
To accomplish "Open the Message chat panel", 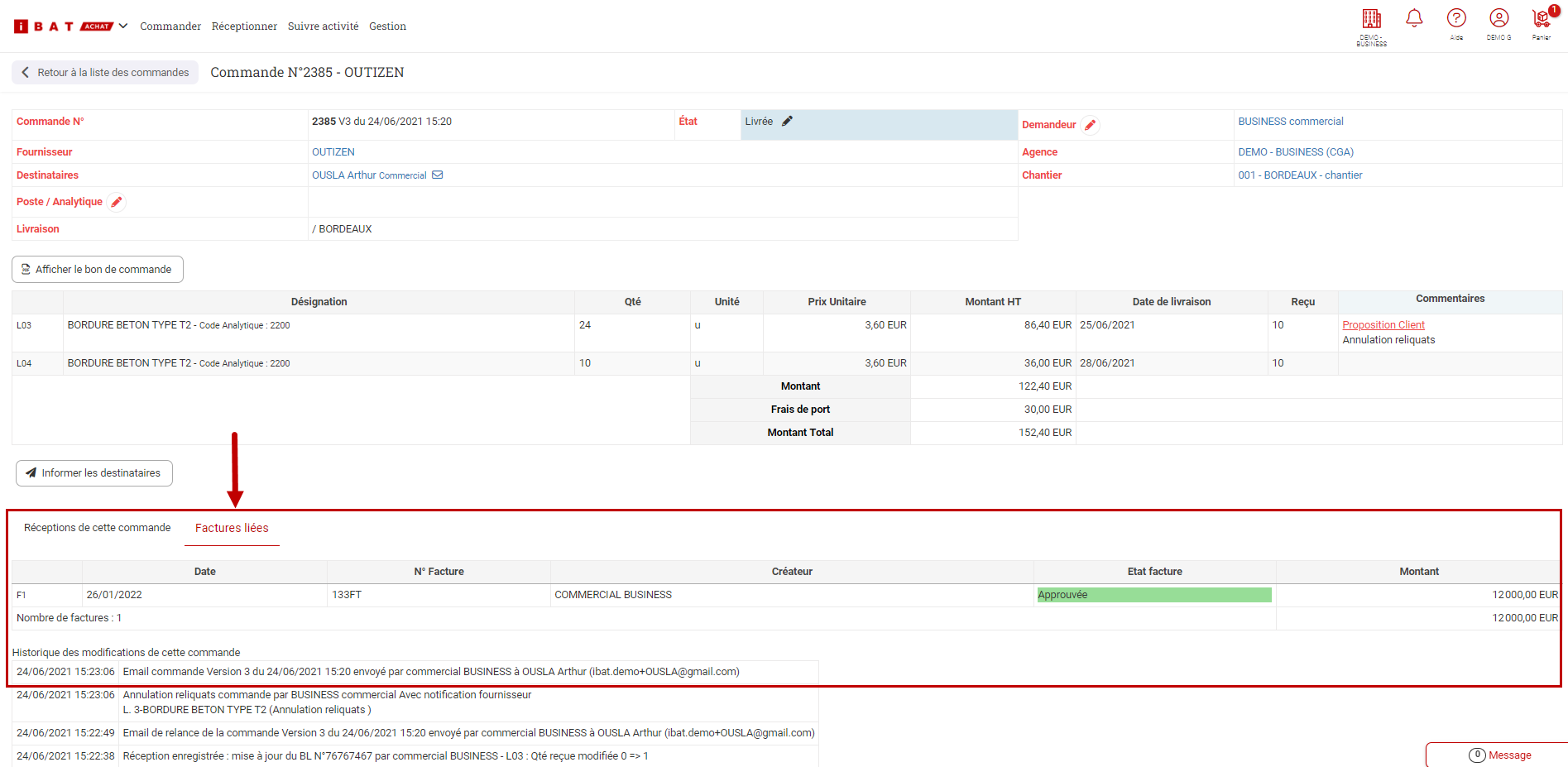I will pyautogui.click(x=1499, y=755).
